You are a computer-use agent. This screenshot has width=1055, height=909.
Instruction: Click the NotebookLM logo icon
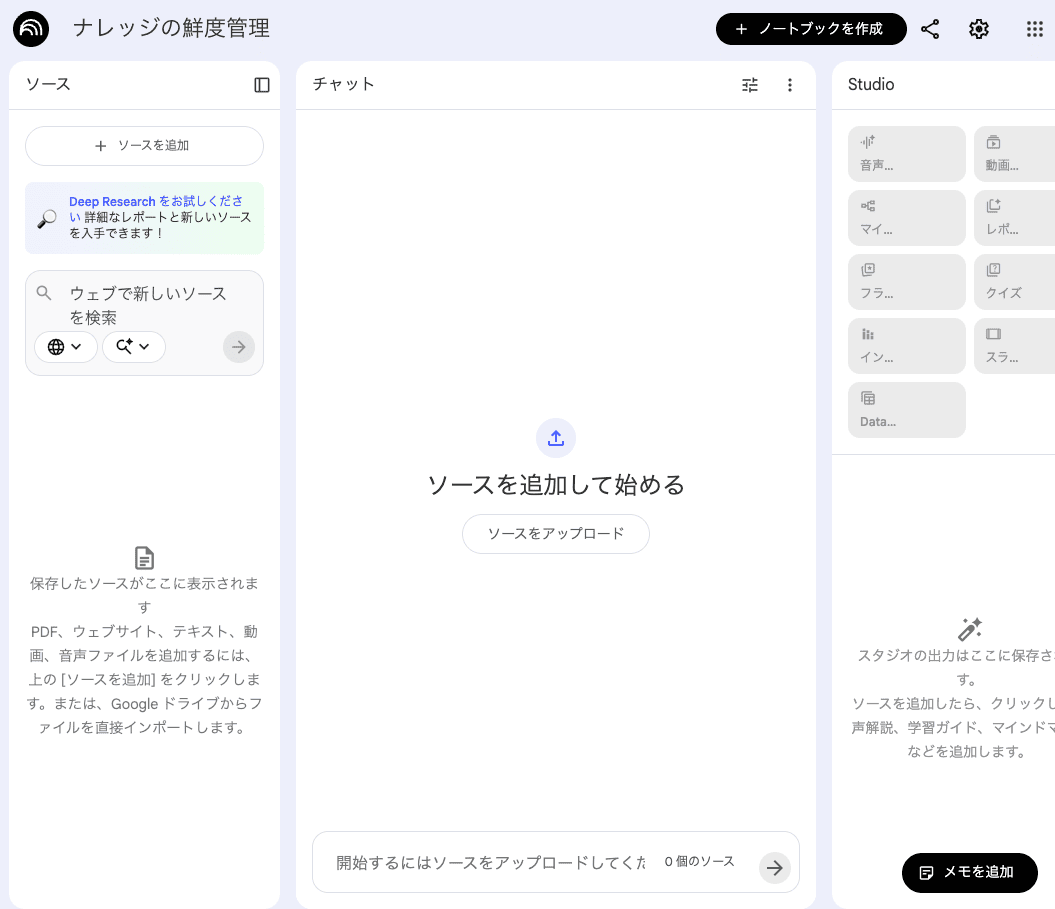coord(31,29)
